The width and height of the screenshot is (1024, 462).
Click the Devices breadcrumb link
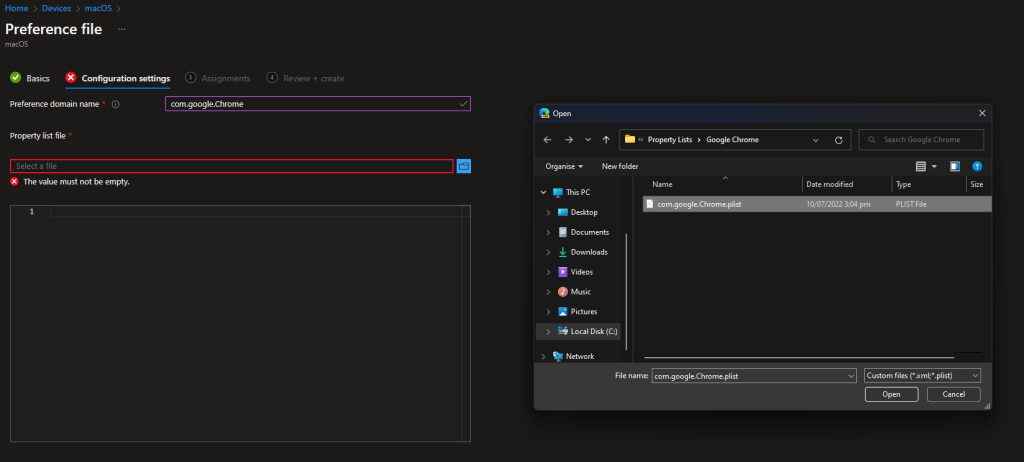pos(56,8)
